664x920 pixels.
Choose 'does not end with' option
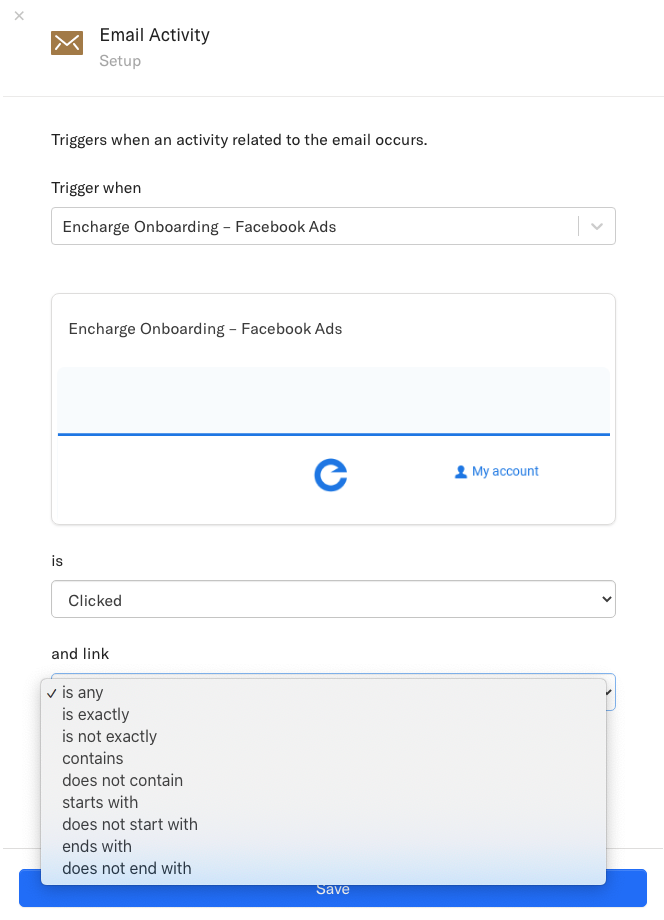[x=127, y=868]
